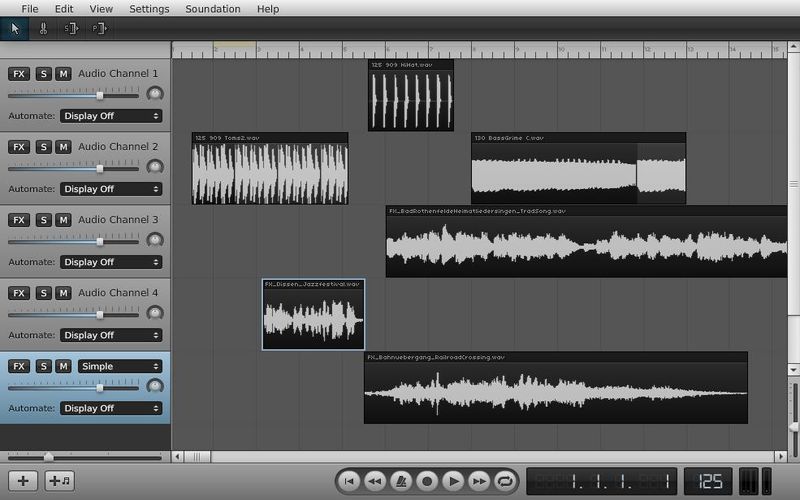The image size is (800, 500).
Task: Click bar 5 on the timeline ruler
Action: coord(345,50)
